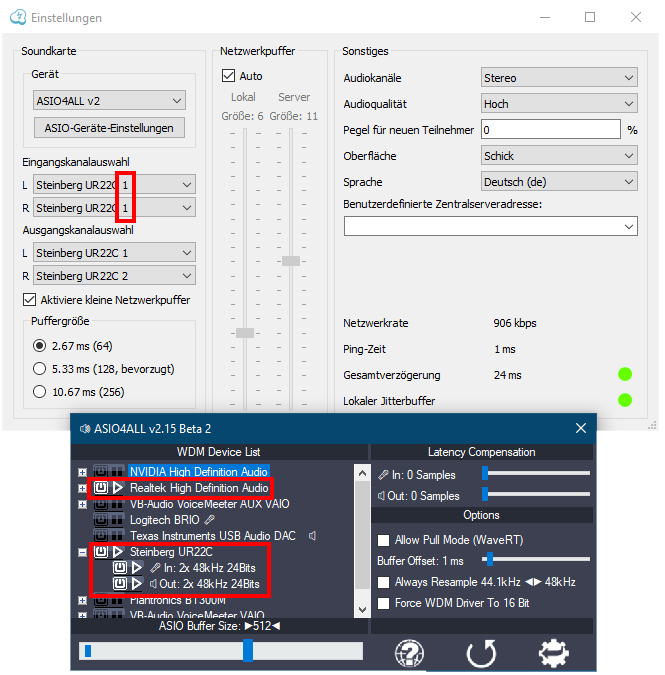665x675 pixels.
Task: Click WDM Device List scrollbar down arrow
Action: click(362, 609)
